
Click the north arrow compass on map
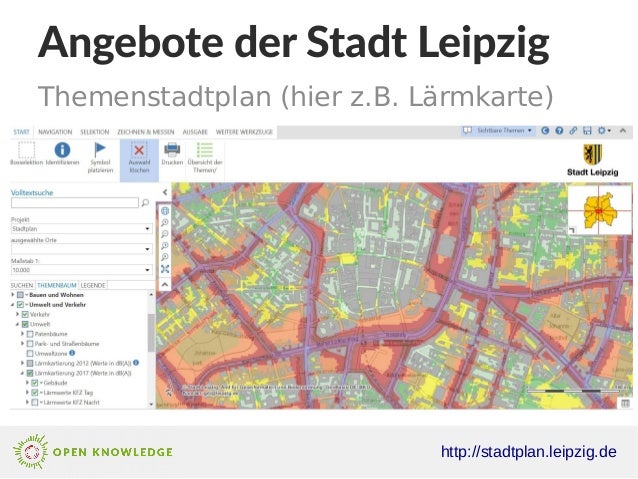click(169, 392)
